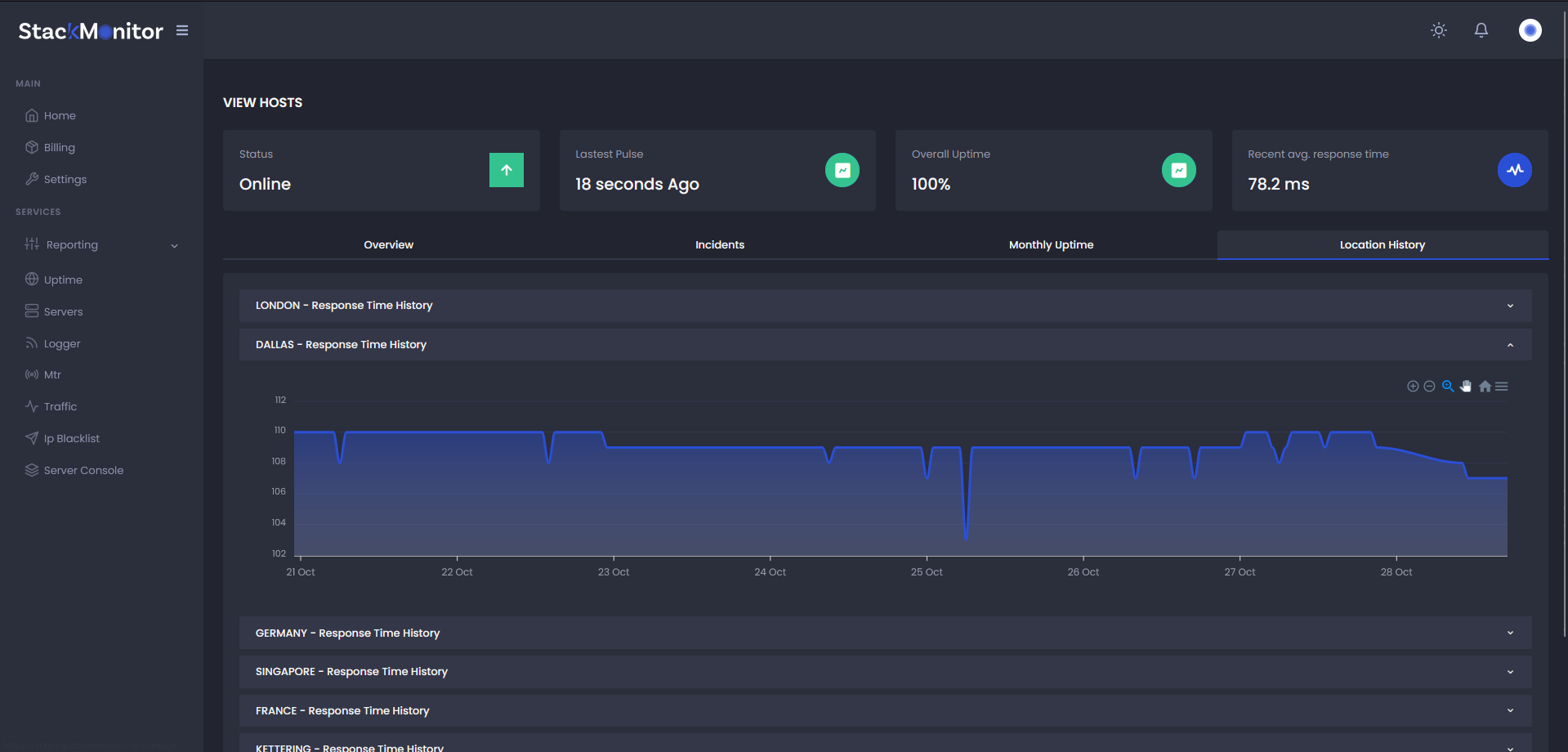Image resolution: width=1568 pixels, height=752 pixels.
Task: Toggle the sidebar hamburger menu
Action: coord(182,30)
